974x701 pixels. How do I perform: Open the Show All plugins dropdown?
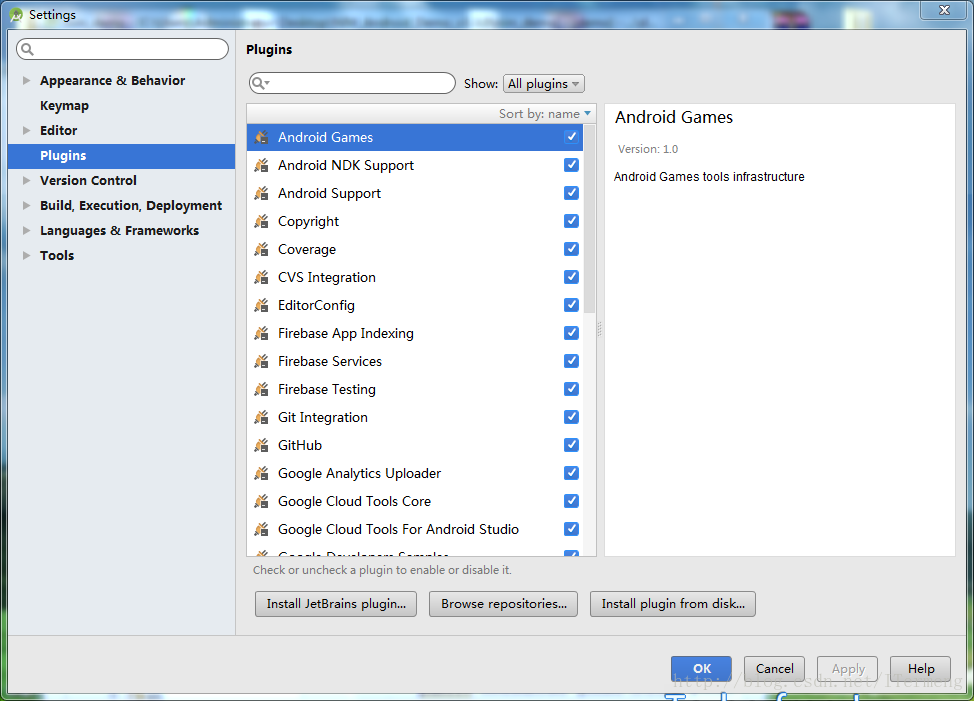(x=544, y=83)
